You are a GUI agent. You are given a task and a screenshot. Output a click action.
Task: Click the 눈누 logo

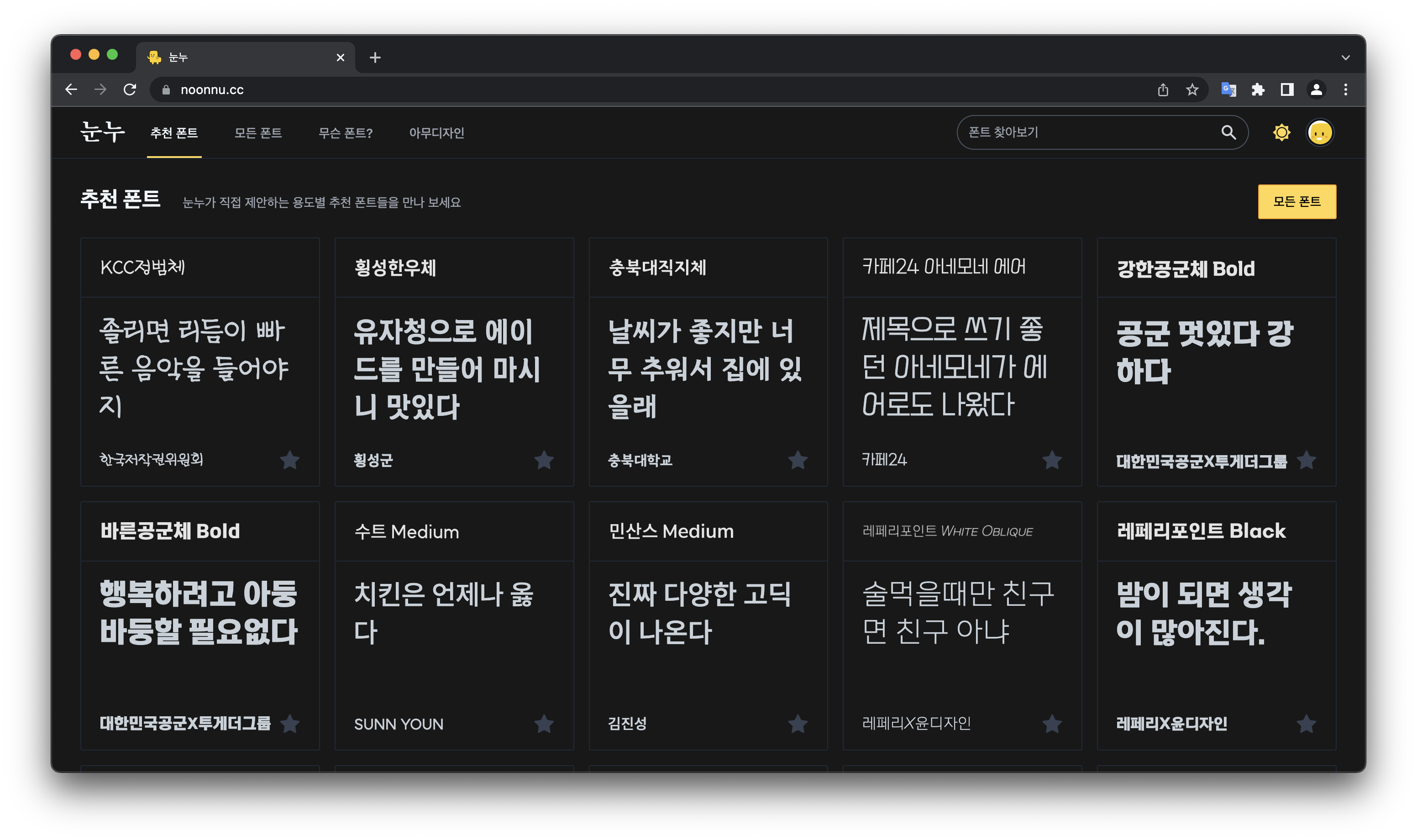click(102, 132)
